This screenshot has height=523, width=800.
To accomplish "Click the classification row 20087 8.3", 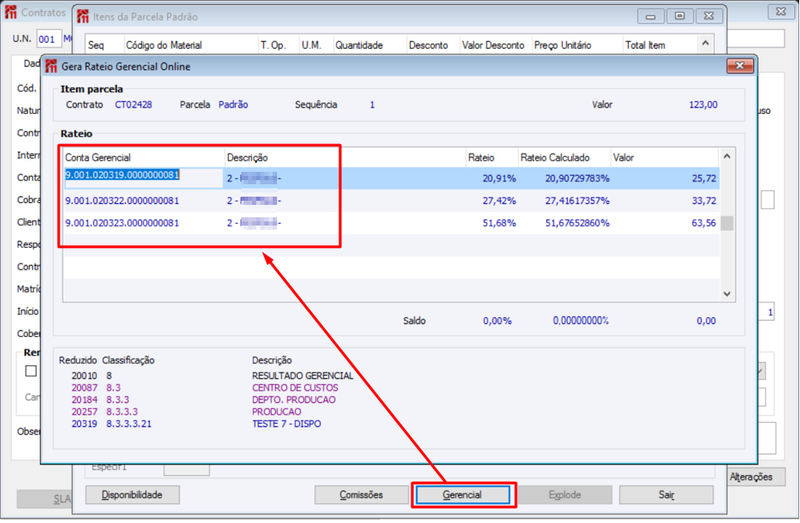I will pyautogui.click(x=204, y=388).
